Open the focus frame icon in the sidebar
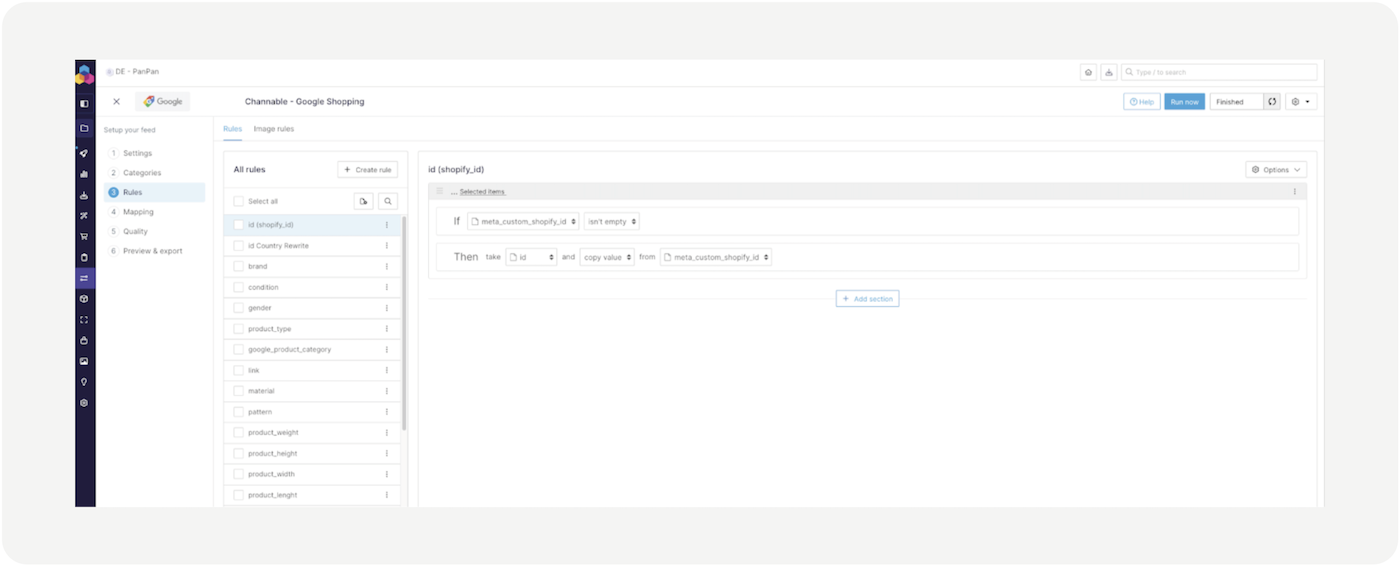Image resolution: width=1400 pixels, height=565 pixels. 85,320
